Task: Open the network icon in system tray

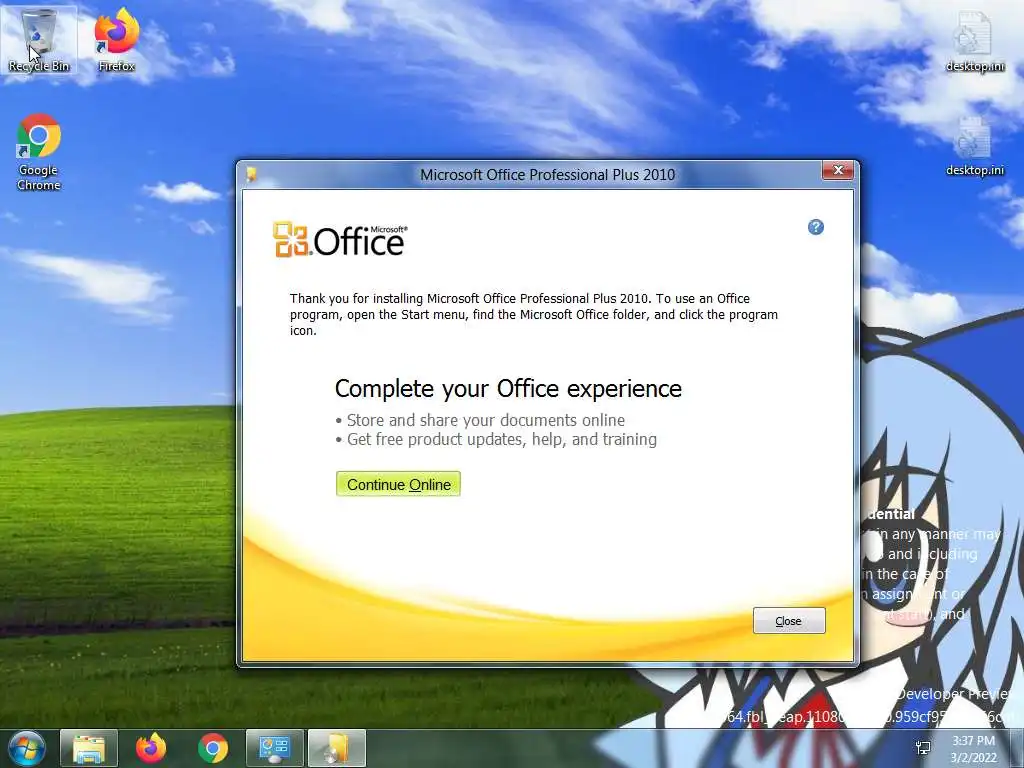Action: (923, 748)
